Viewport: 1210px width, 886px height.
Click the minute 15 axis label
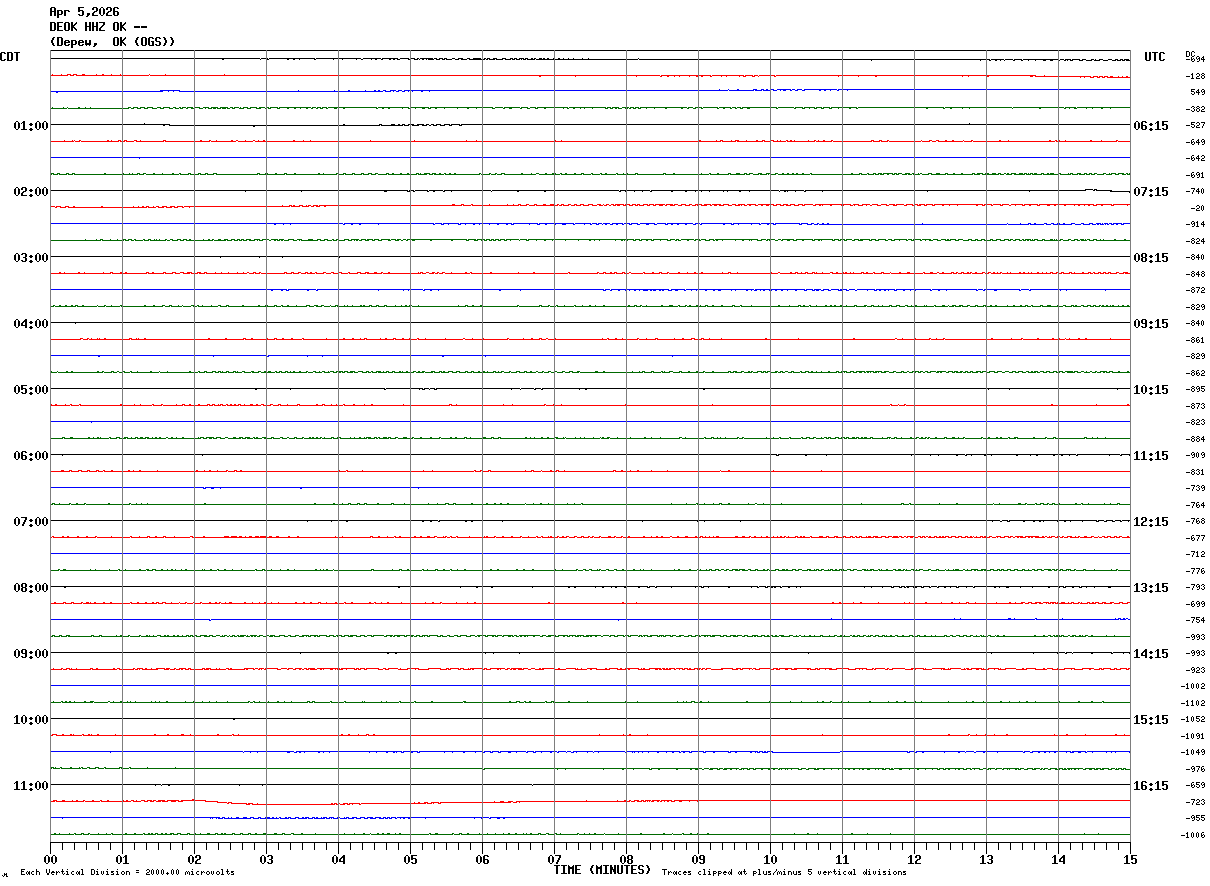(1130, 859)
